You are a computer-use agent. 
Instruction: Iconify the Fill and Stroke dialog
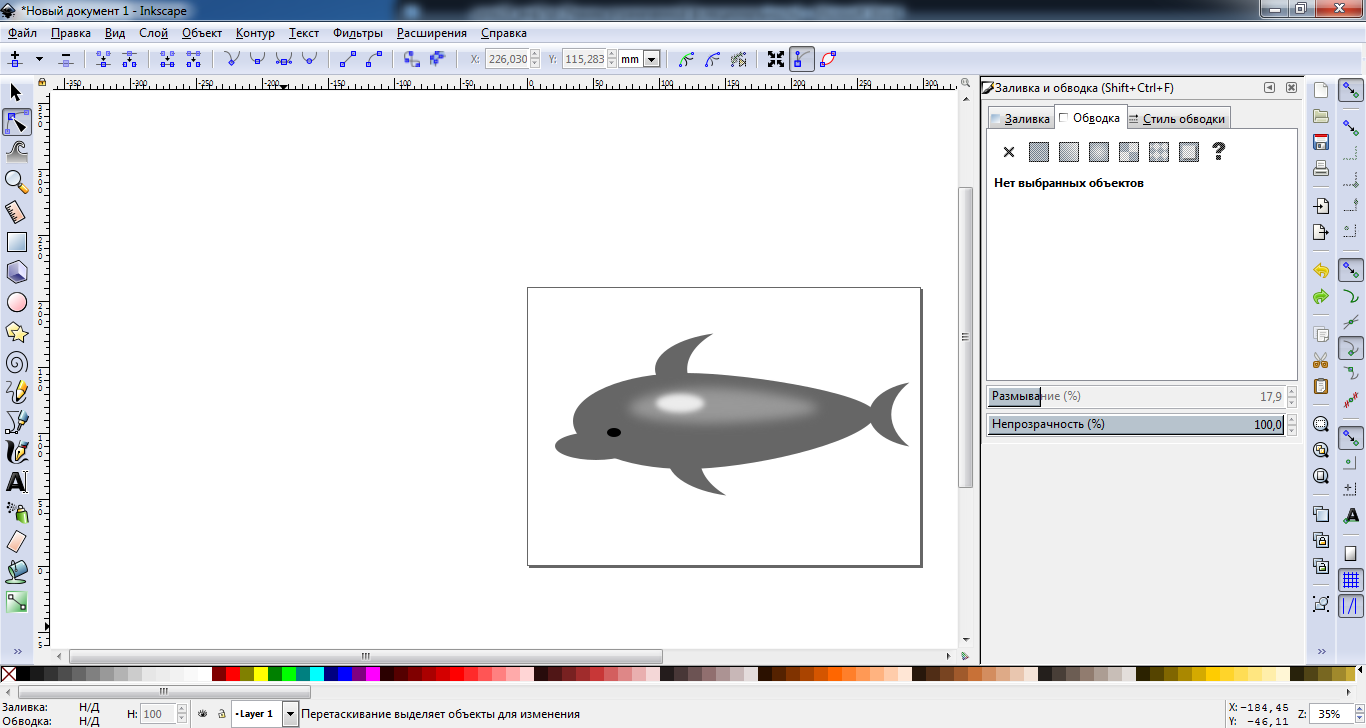(1270, 88)
